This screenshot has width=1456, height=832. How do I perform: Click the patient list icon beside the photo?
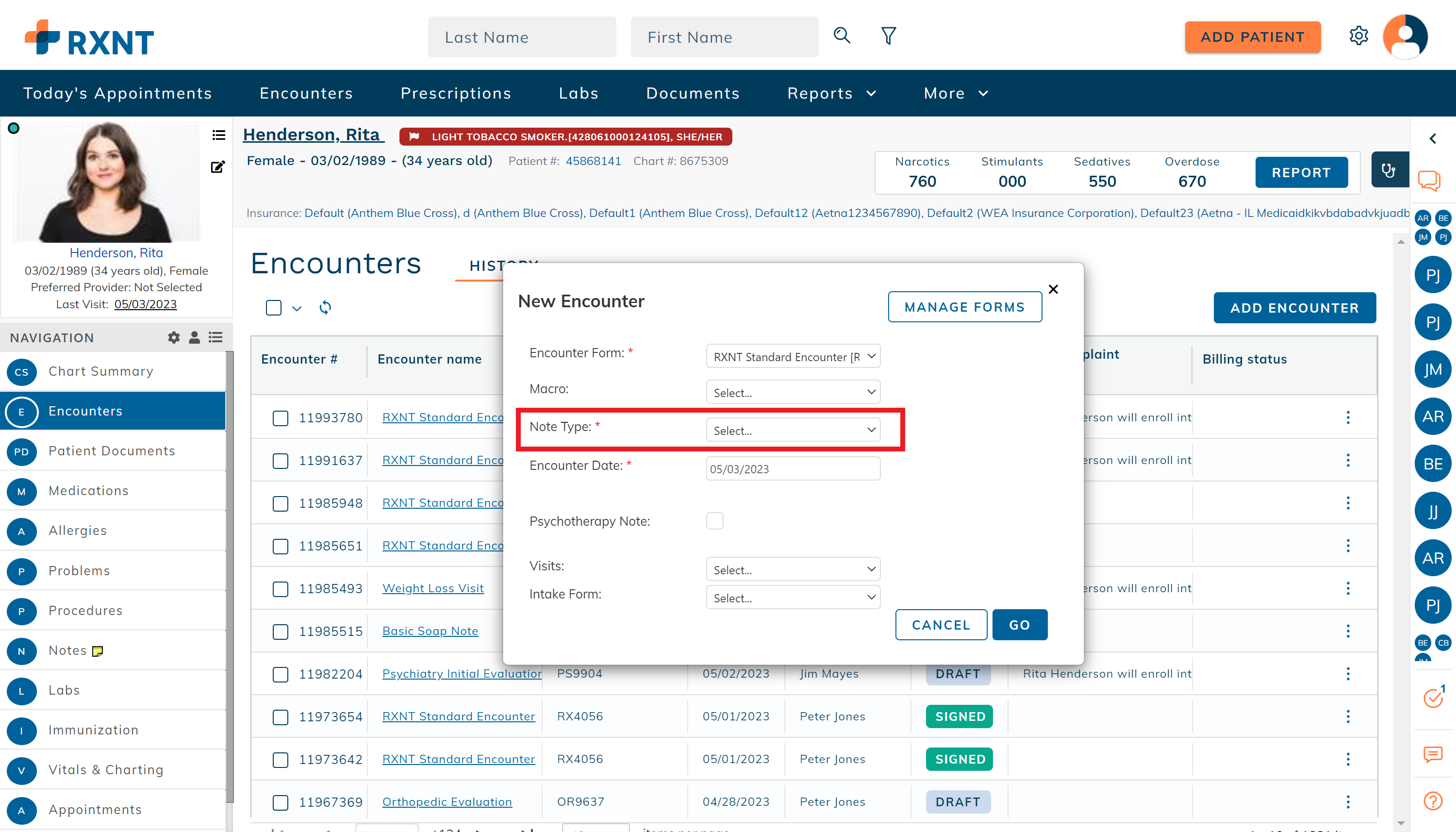[218, 135]
